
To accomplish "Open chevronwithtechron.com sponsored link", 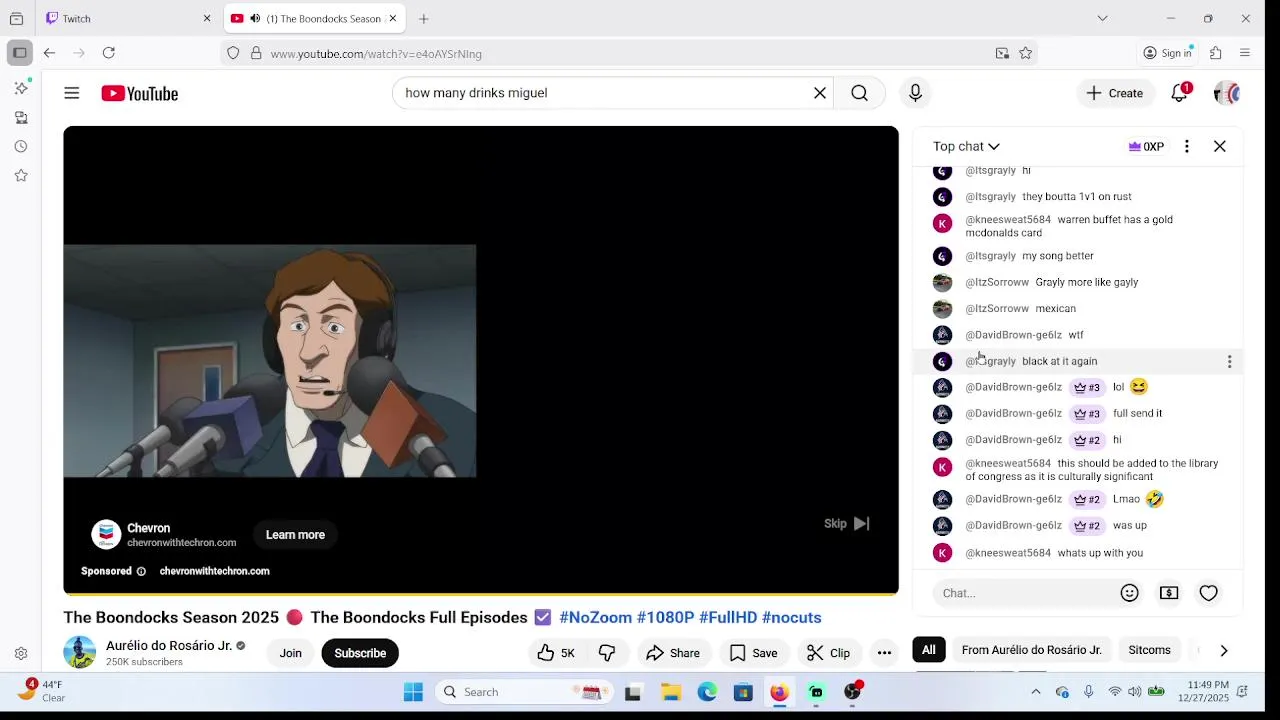I will pyautogui.click(x=214, y=571).
